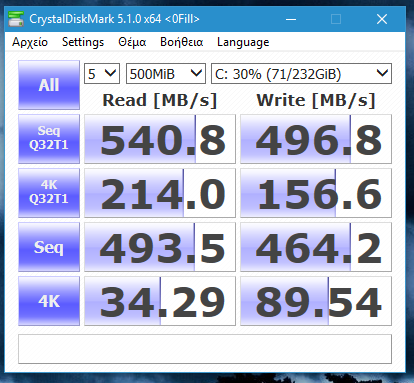Select the 156.6 4K Q32T1 write result
The image size is (414, 383).
[316, 193]
